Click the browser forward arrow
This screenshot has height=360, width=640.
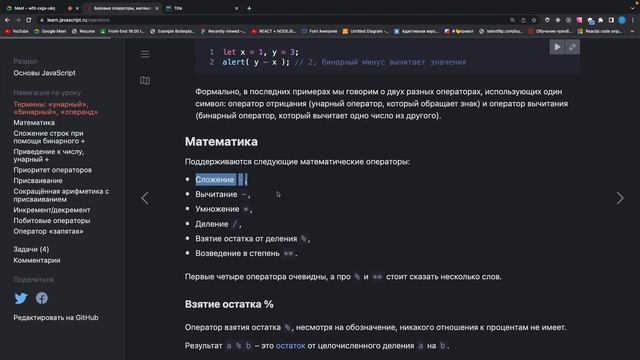click(x=18, y=20)
